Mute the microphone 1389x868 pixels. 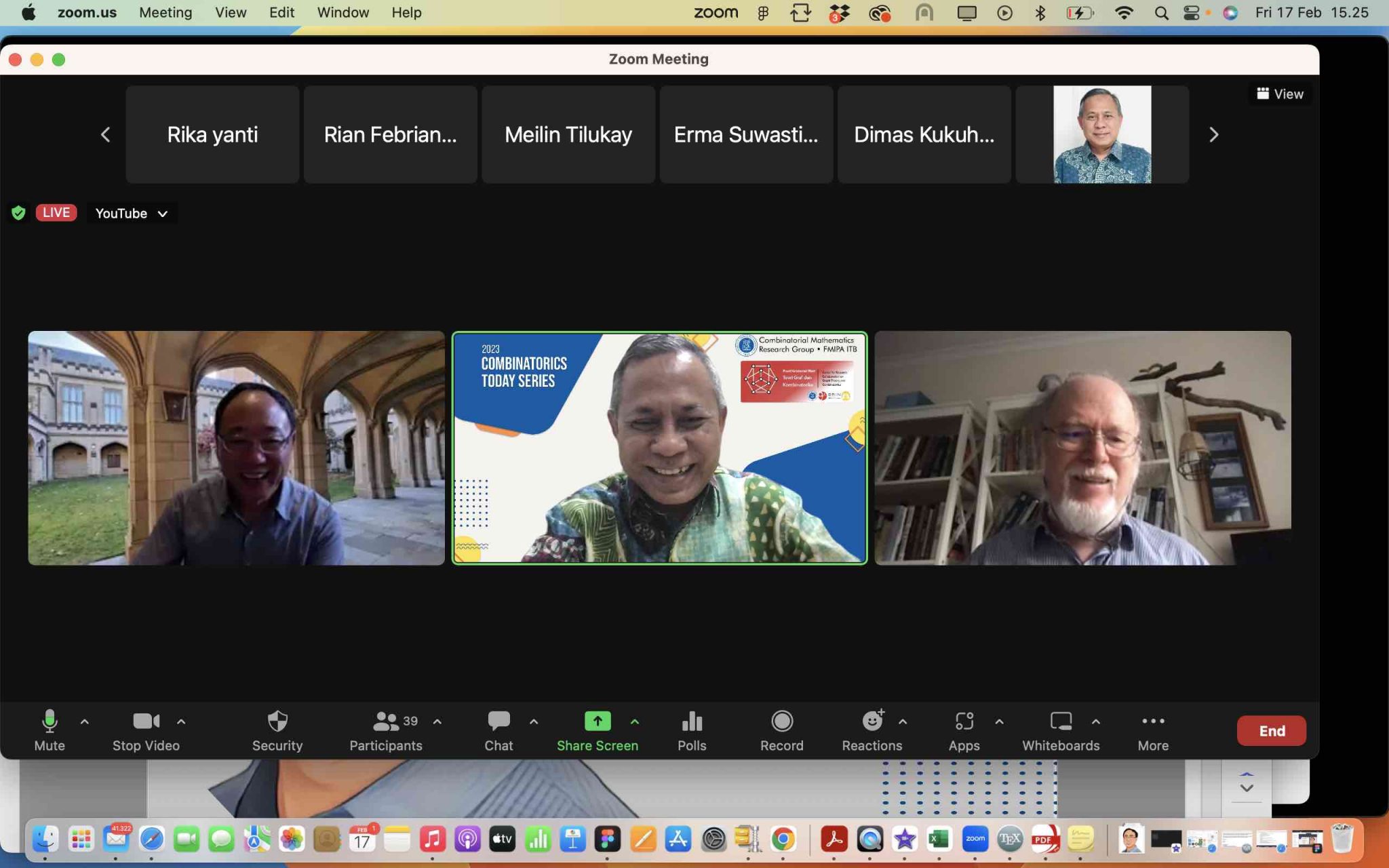(x=50, y=730)
